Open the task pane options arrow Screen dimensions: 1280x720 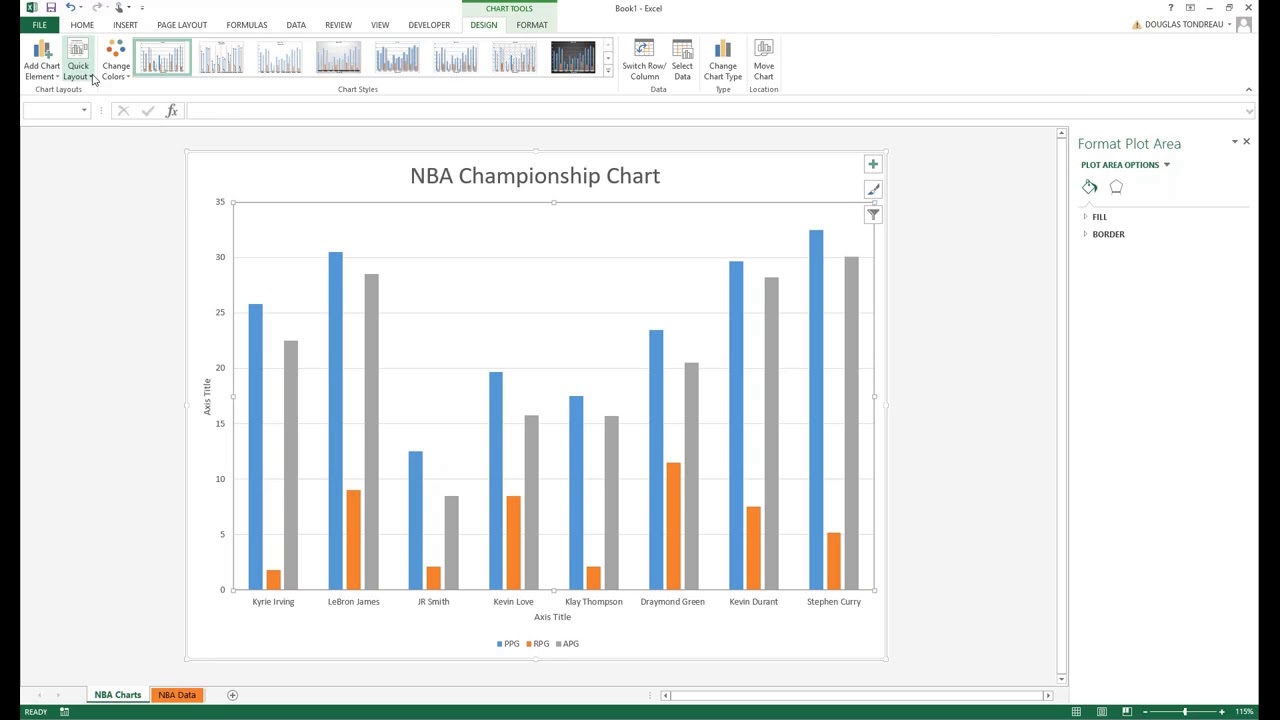1234,142
